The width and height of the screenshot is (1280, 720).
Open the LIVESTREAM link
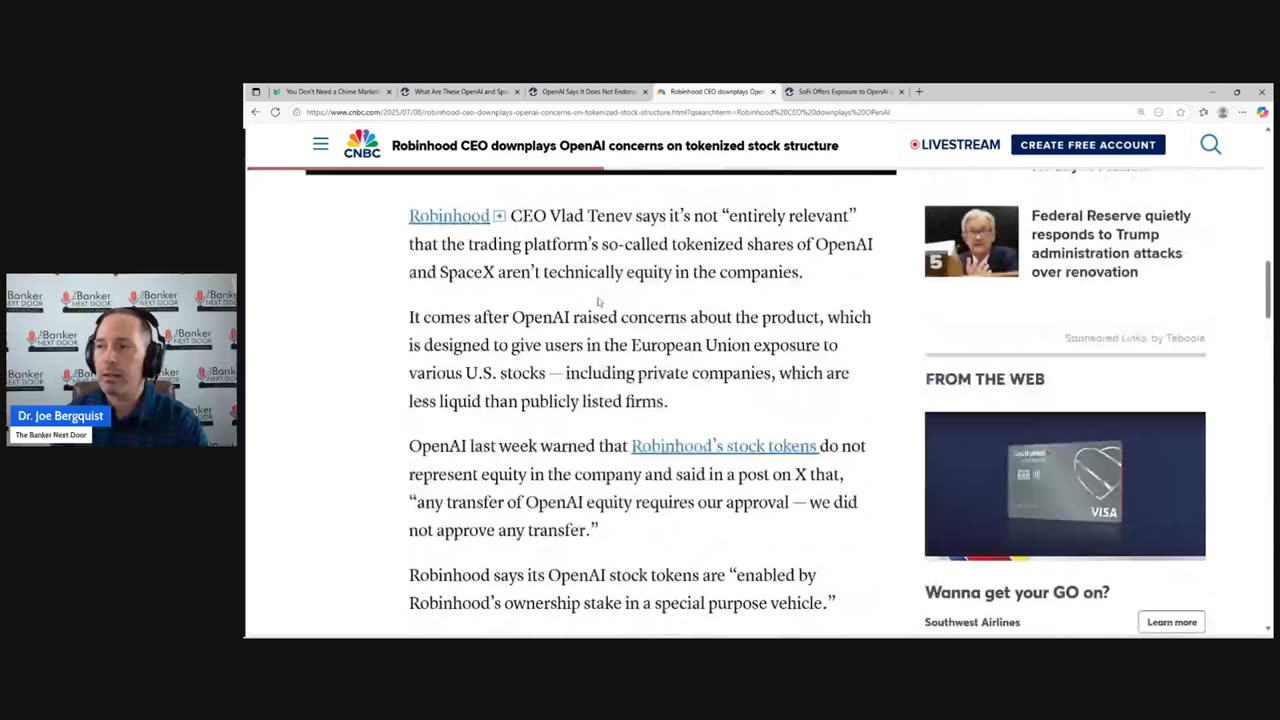(955, 145)
